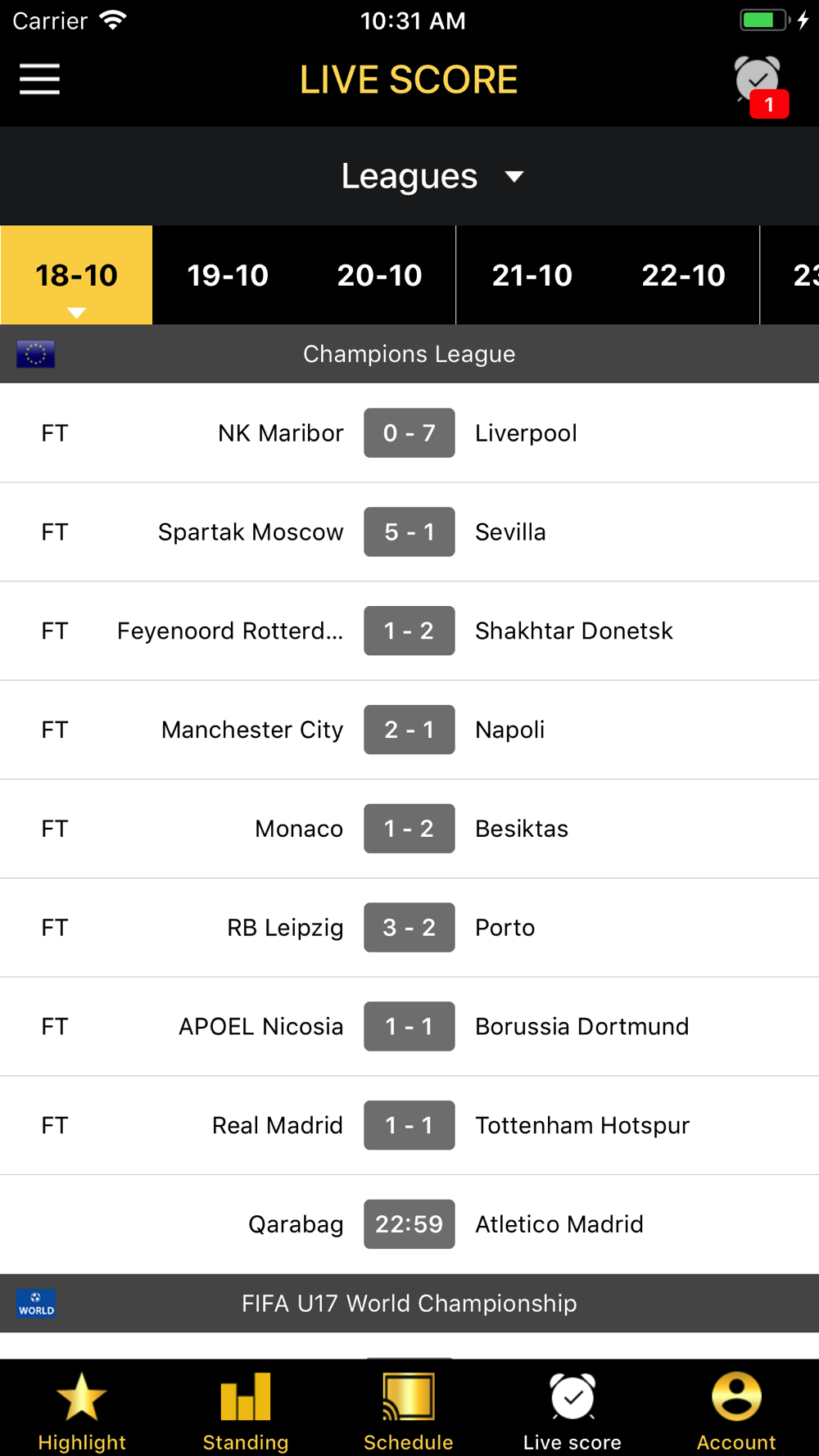Tap the FIFA World badge icon
Screen dimensions: 819x1456
pyautogui.click(x=36, y=1303)
